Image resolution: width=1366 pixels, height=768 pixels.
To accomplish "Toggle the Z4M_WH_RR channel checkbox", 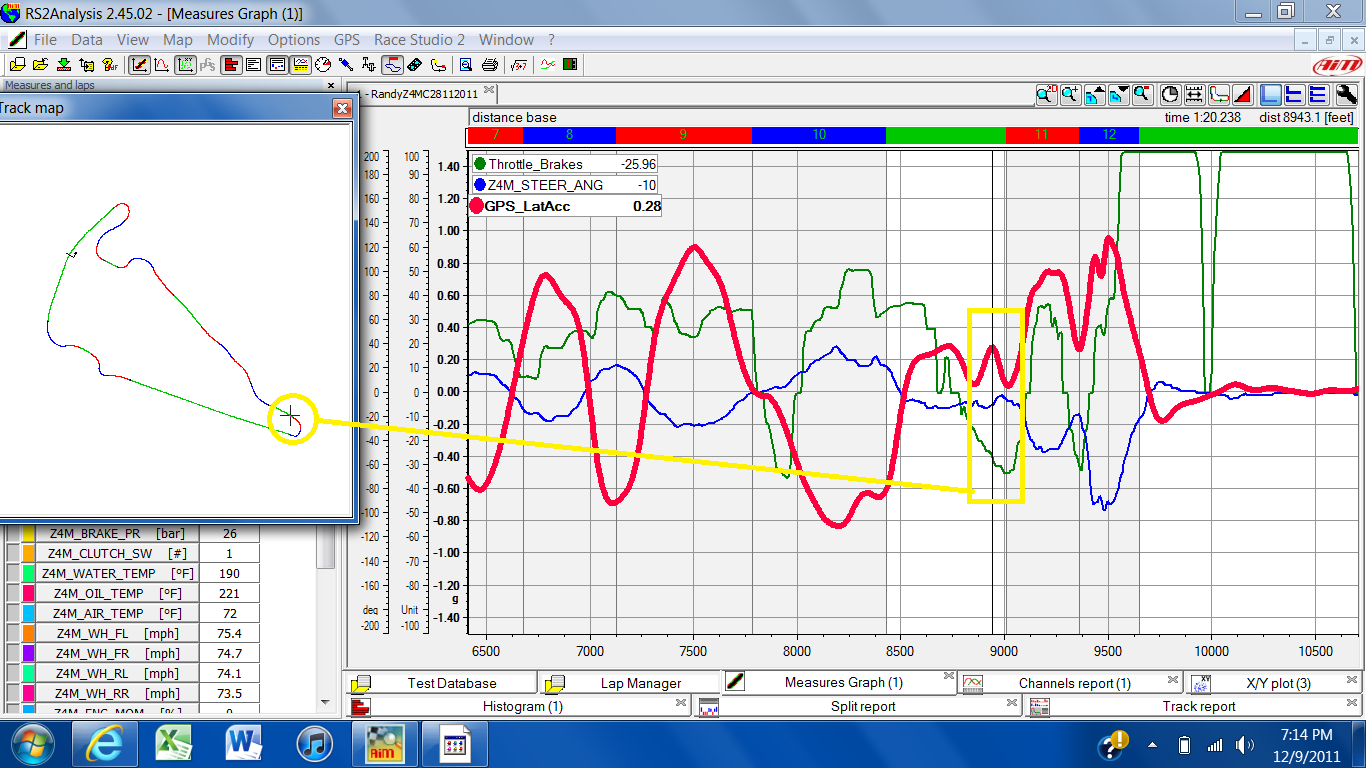I will [13, 694].
